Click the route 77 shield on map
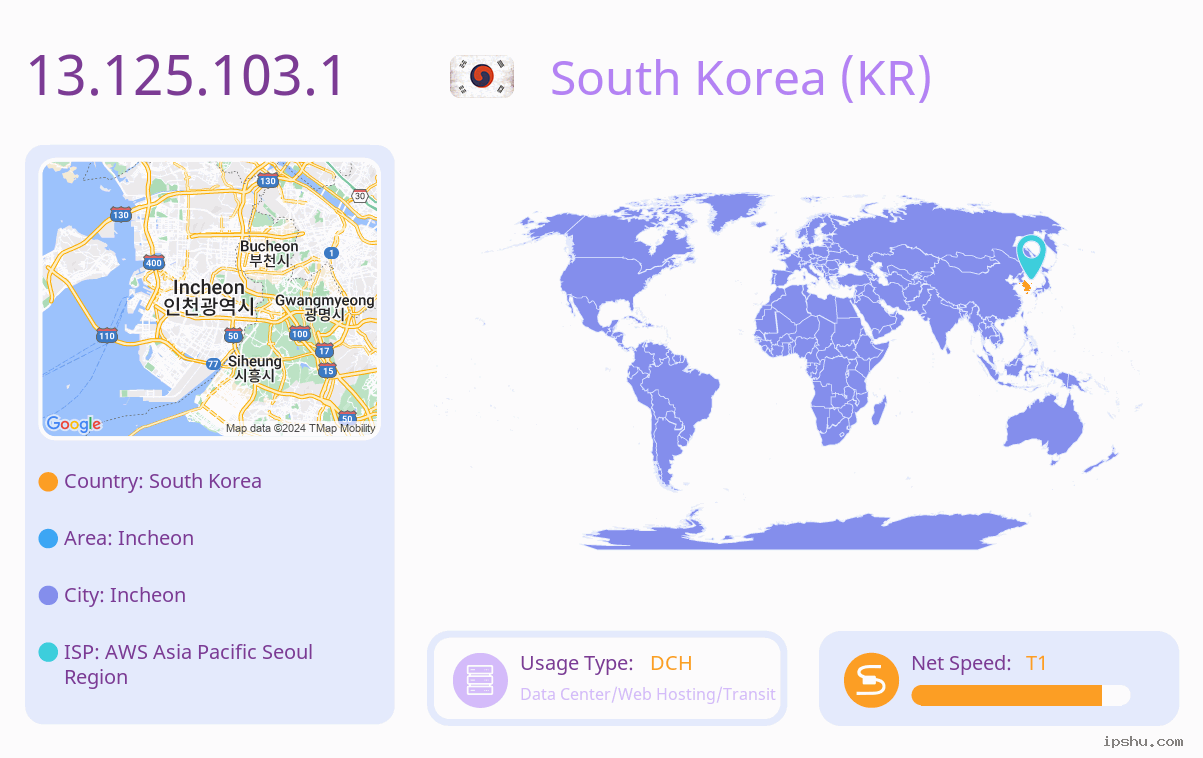The width and height of the screenshot is (1203, 758). tap(213, 364)
